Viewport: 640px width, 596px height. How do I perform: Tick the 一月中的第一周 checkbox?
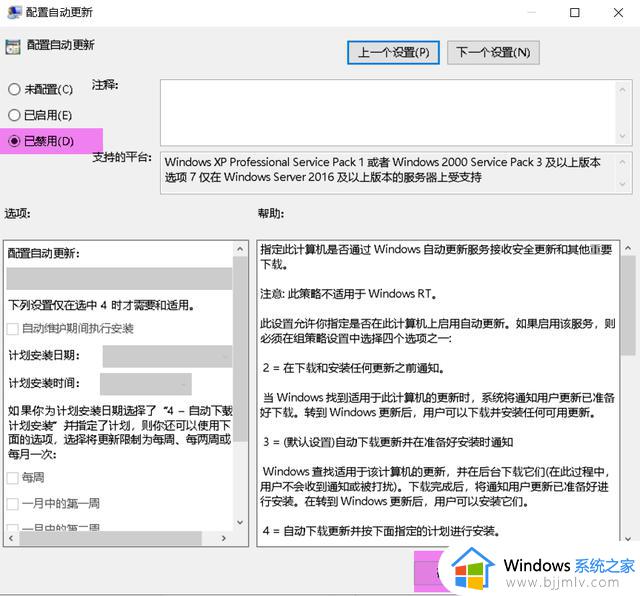point(13,504)
